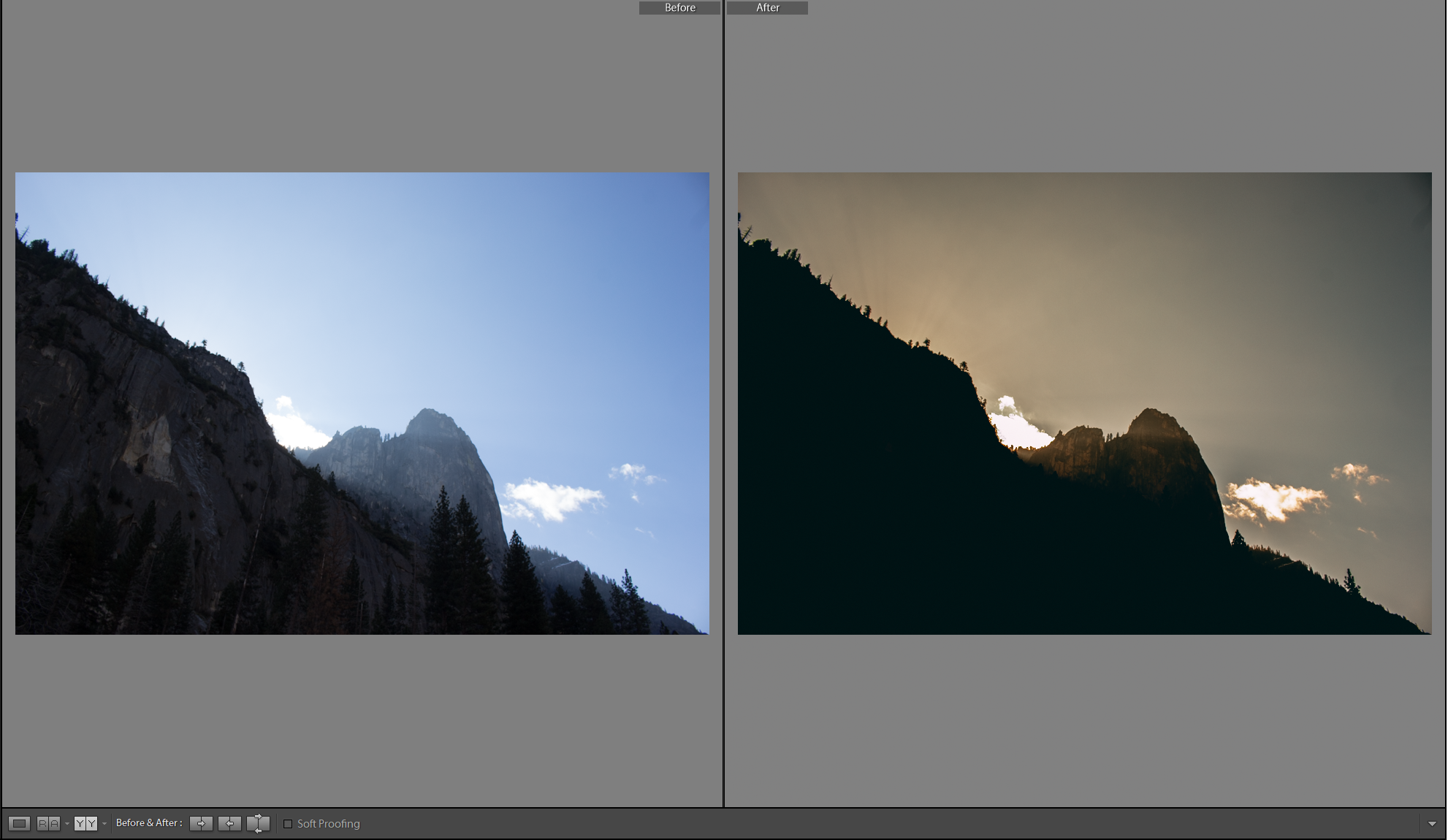Copy After settings to Before

pyautogui.click(x=229, y=823)
